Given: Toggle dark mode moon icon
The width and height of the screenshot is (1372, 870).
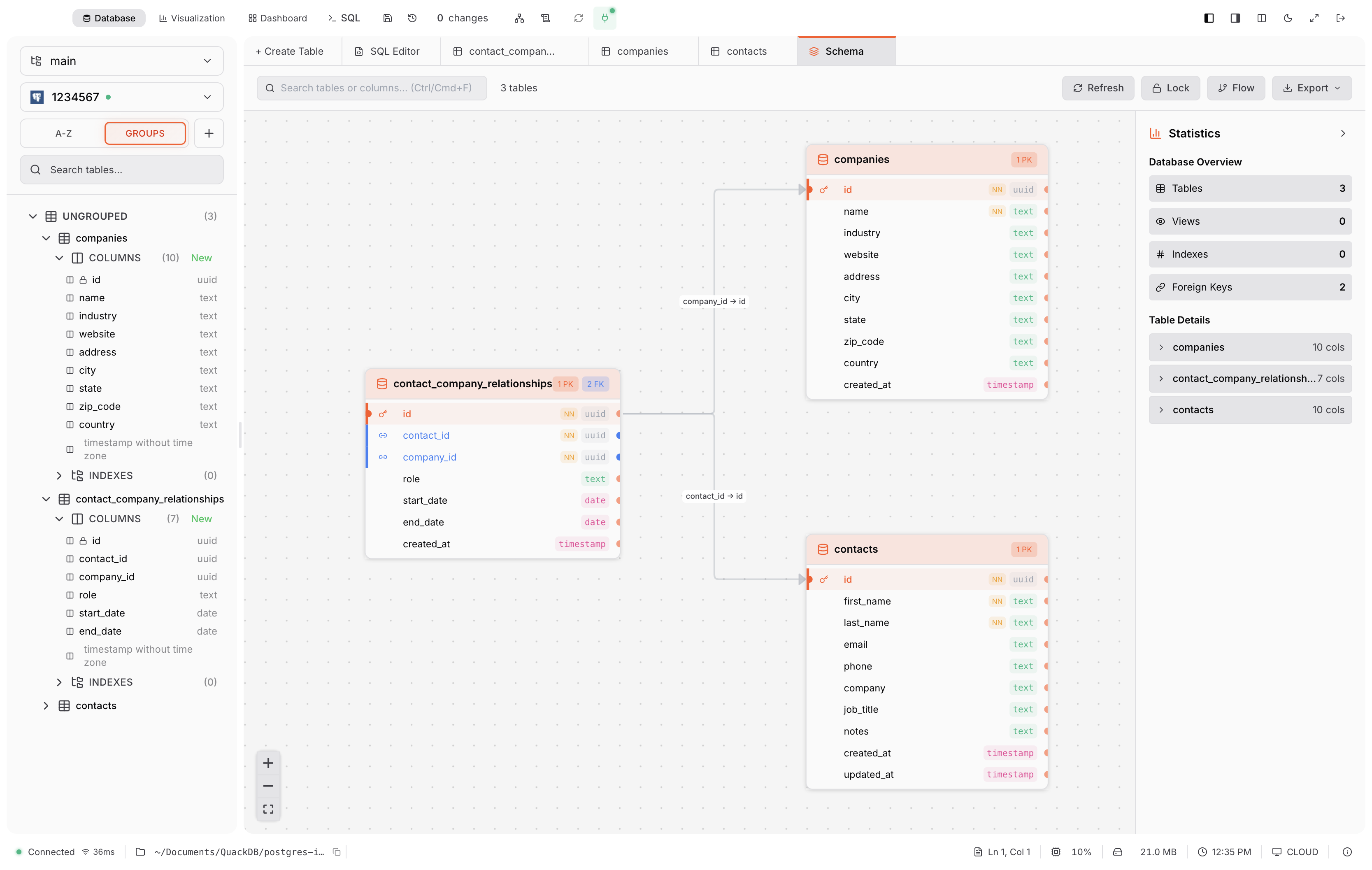Looking at the screenshot, I should (x=1288, y=18).
